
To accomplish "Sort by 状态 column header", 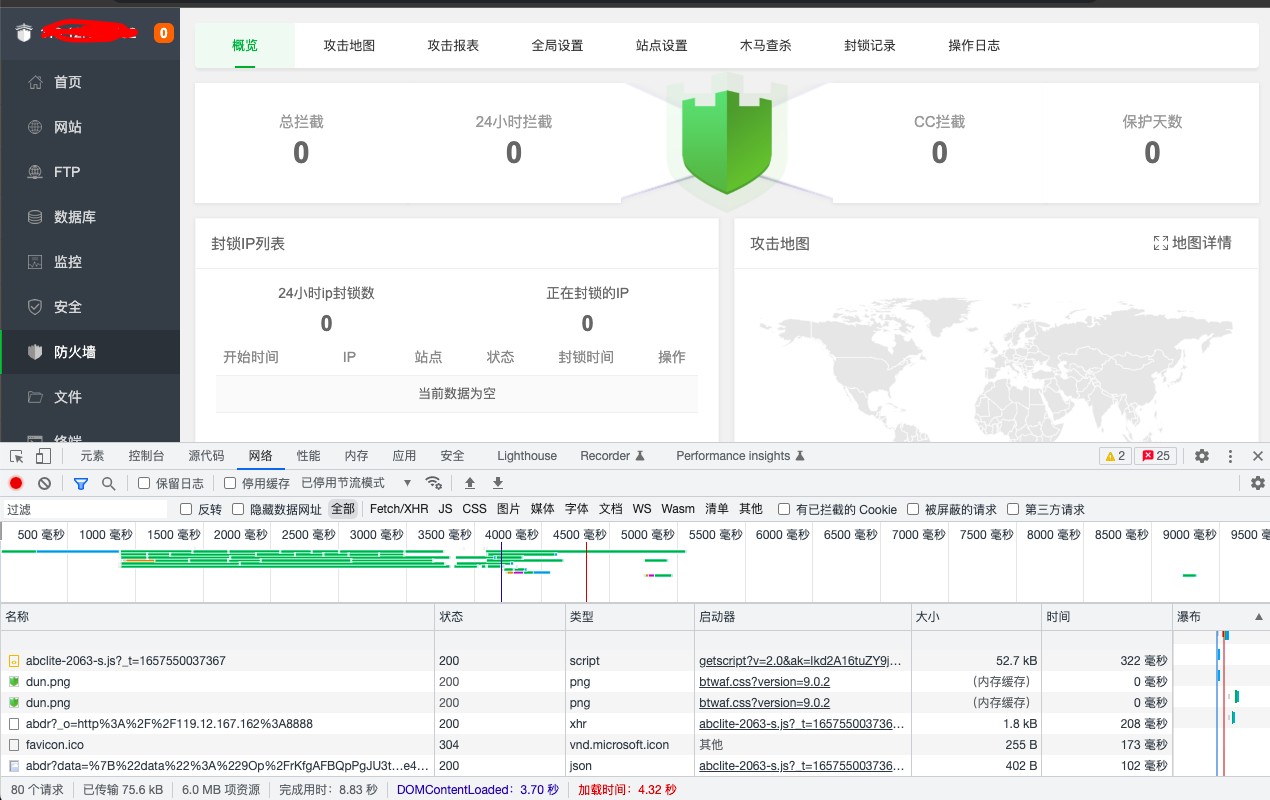I will point(500,617).
